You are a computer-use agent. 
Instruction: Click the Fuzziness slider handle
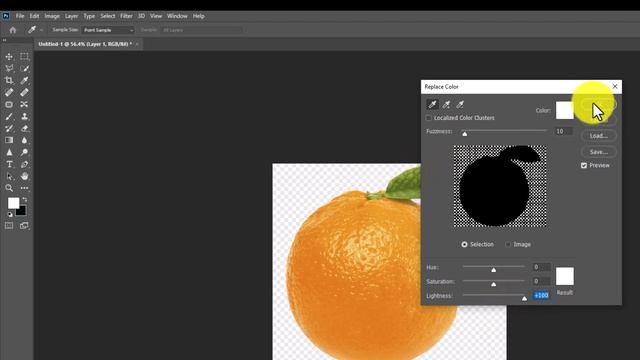(x=464, y=133)
